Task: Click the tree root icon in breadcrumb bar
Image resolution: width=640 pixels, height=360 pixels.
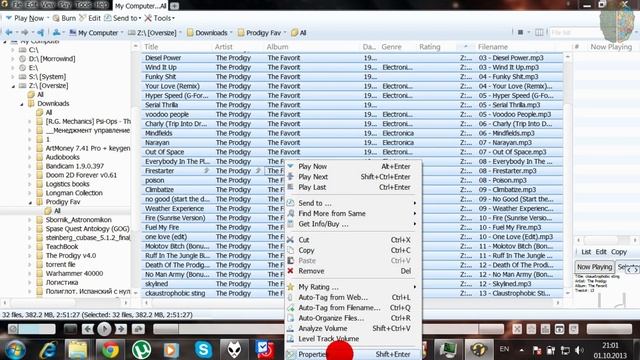Action: [x=56, y=33]
